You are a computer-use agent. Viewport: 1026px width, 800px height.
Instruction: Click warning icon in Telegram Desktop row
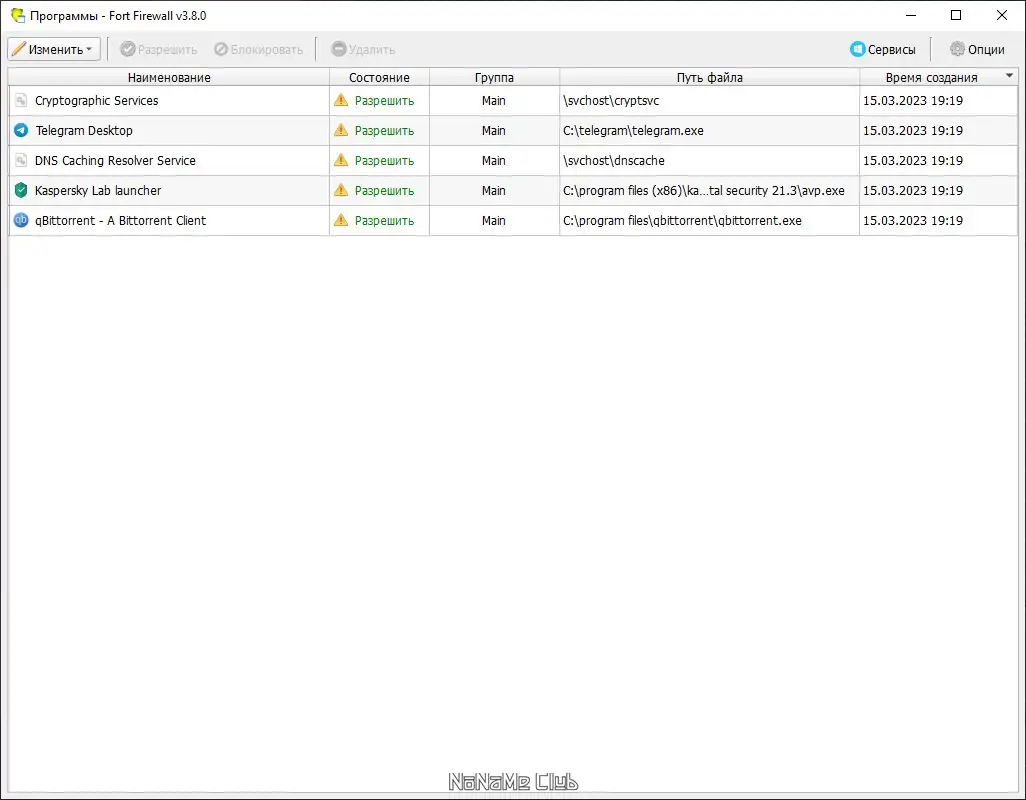click(x=341, y=130)
